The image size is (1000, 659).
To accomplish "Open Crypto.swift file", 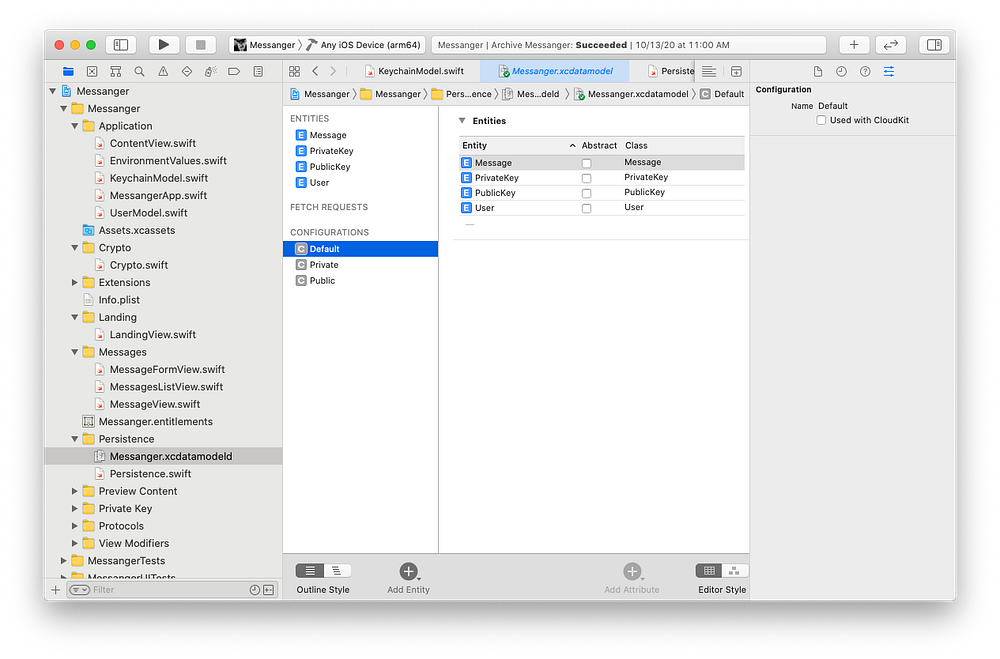I will click(138, 265).
